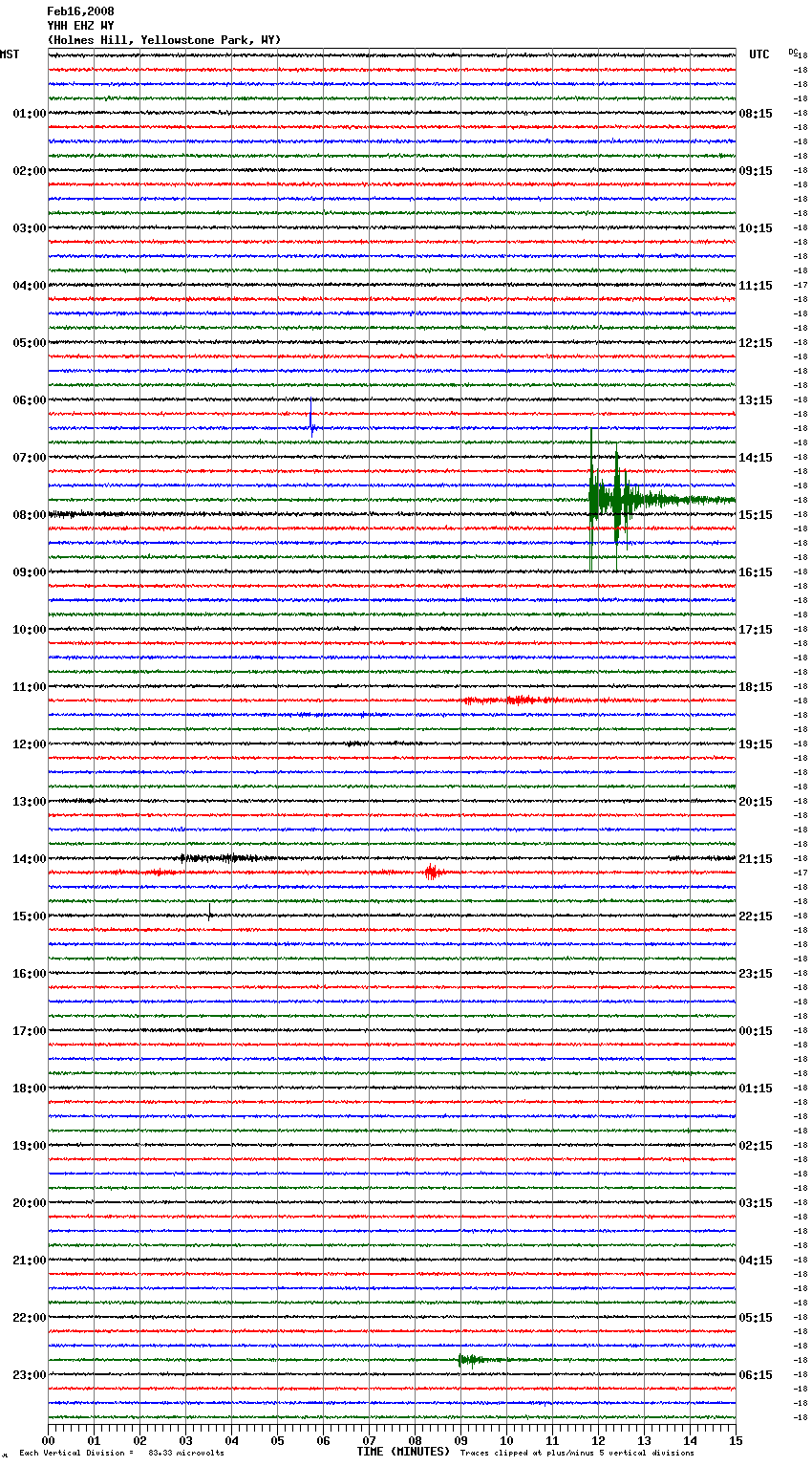Select the 06:00 MST row label
This screenshot has height=1466, width=812.
(30, 400)
